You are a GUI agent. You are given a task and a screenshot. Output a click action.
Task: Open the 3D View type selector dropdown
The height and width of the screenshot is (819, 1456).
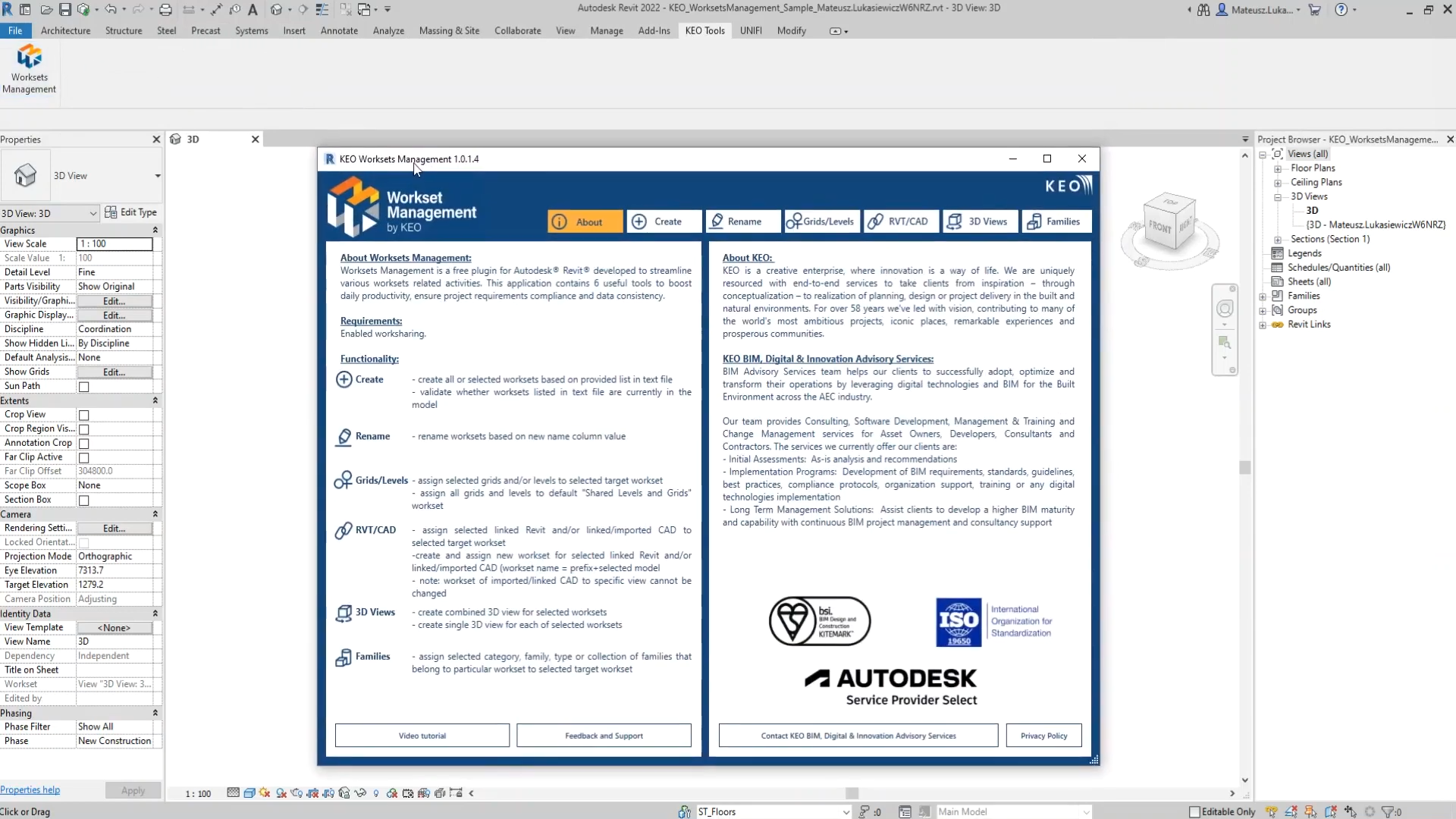tap(158, 176)
